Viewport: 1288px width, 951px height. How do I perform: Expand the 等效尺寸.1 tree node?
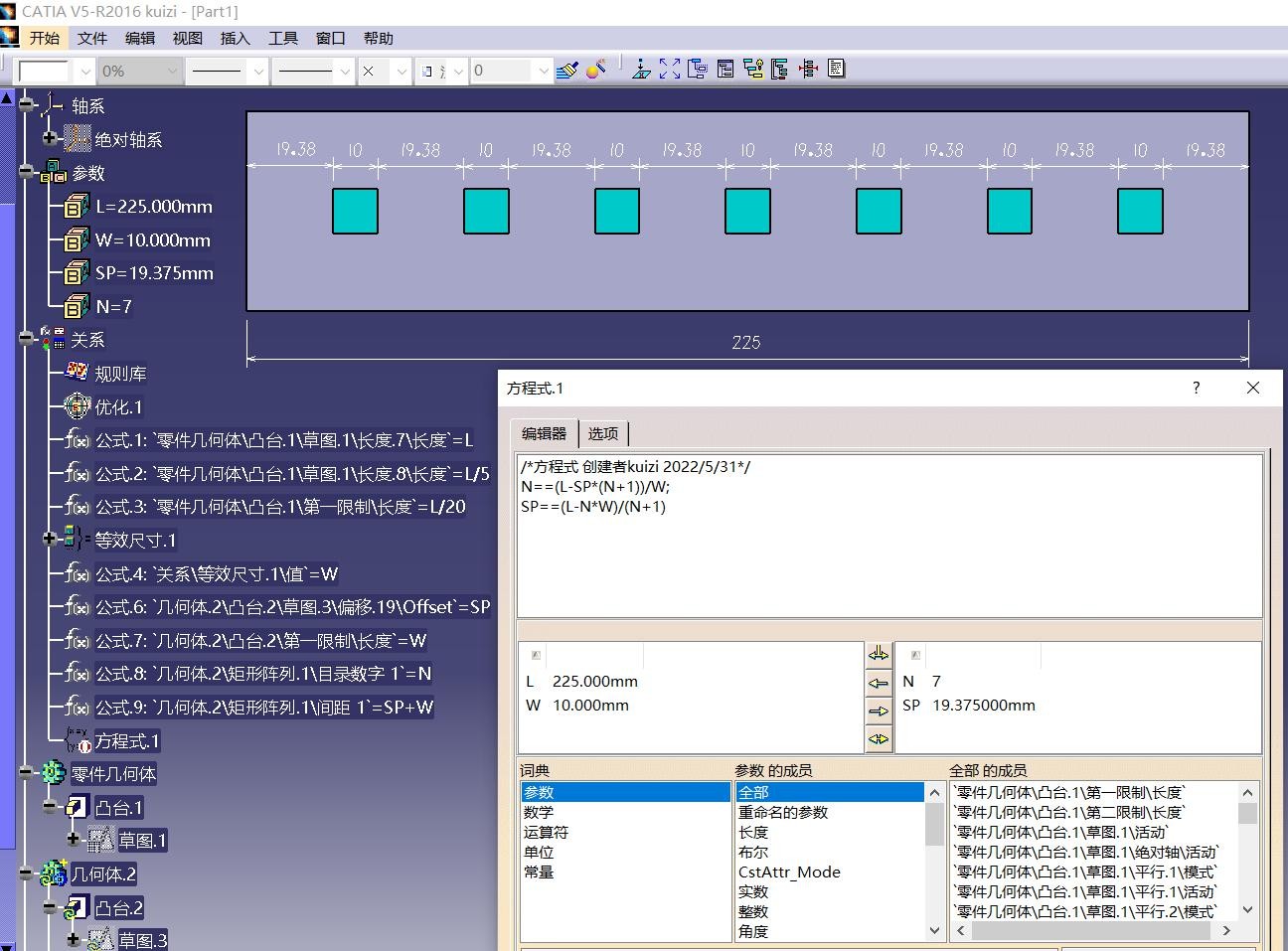pos(50,539)
